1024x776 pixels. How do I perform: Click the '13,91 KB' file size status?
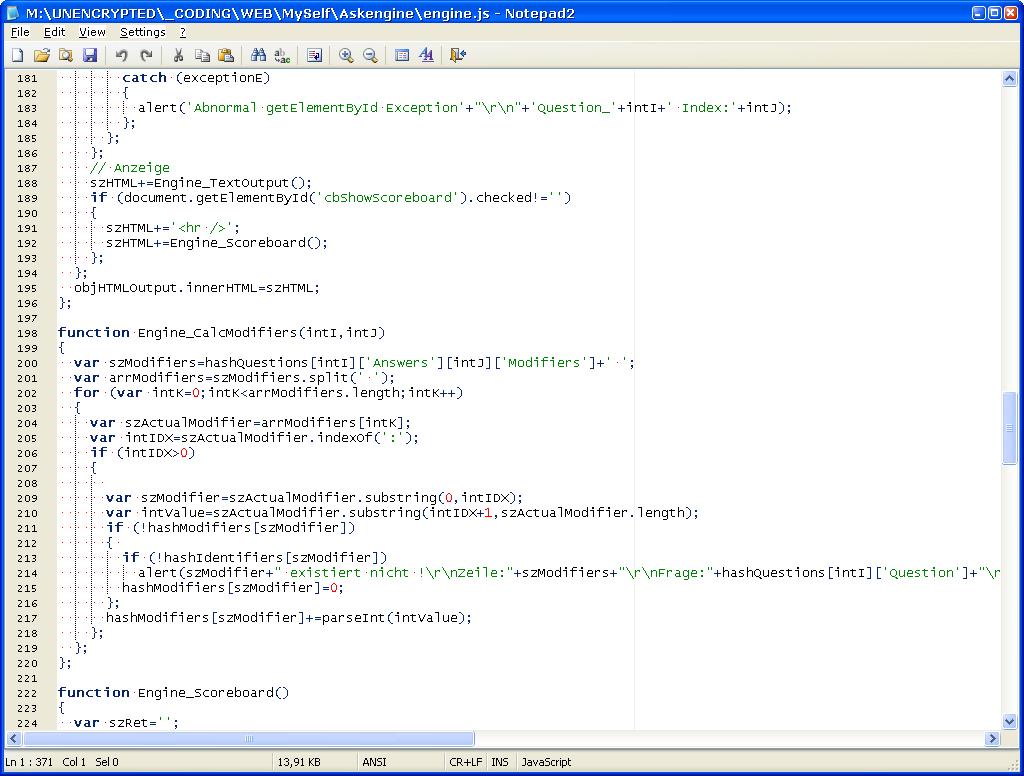[299, 762]
